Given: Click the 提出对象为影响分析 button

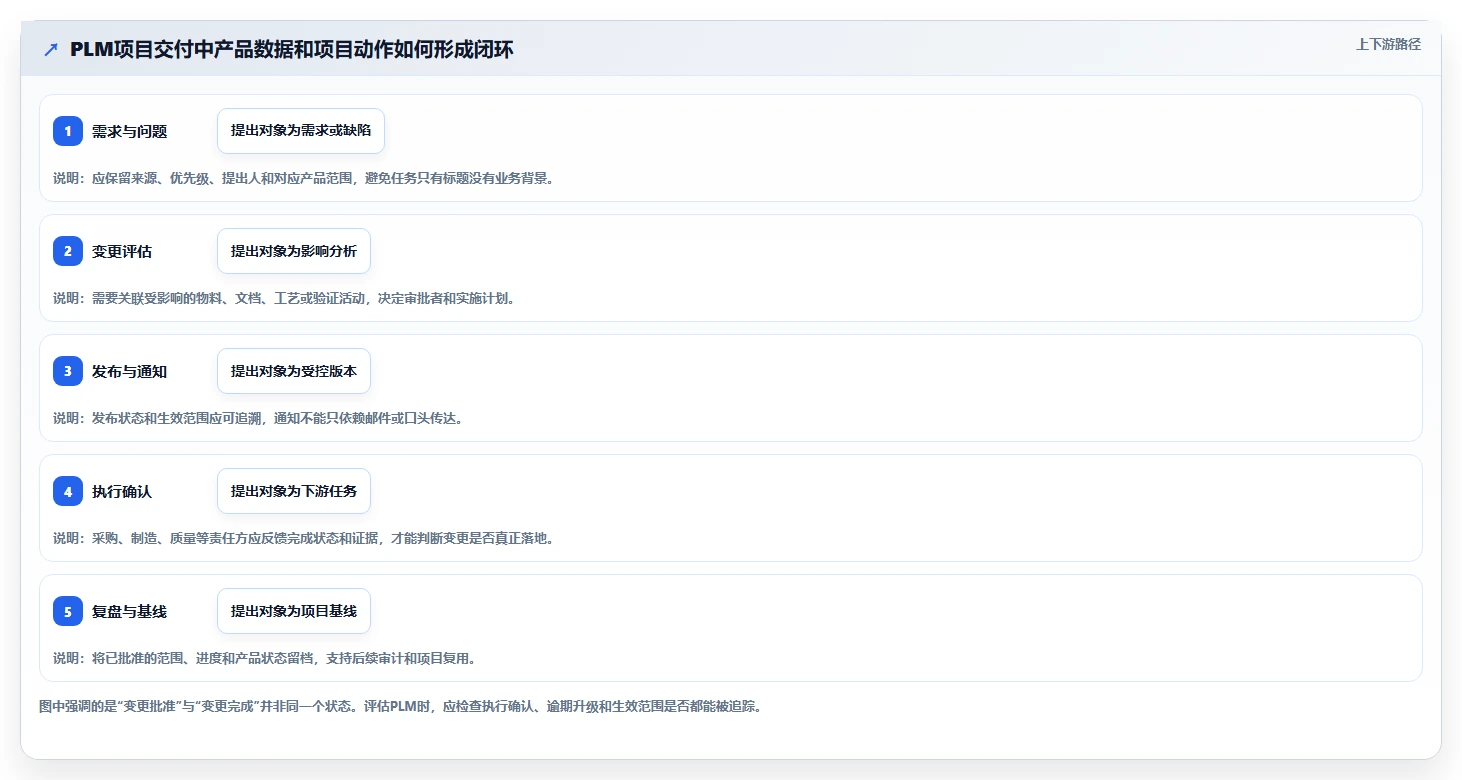Looking at the screenshot, I should pyautogui.click(x=294, y=251).
